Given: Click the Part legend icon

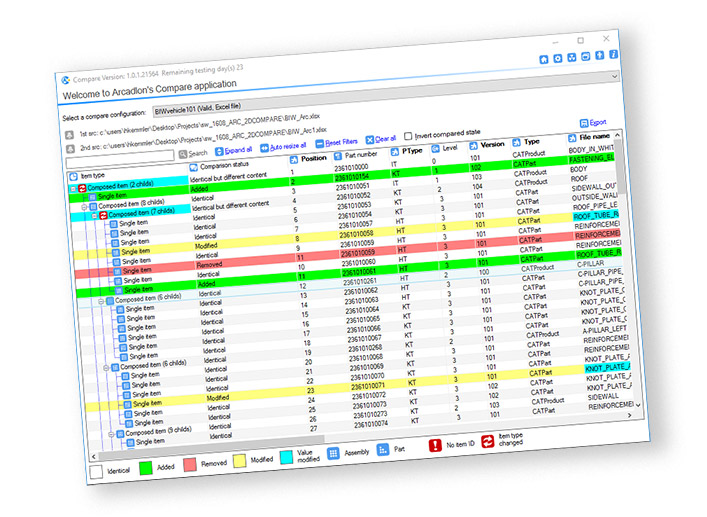Looking at the screenshot, I should point(382,449).
